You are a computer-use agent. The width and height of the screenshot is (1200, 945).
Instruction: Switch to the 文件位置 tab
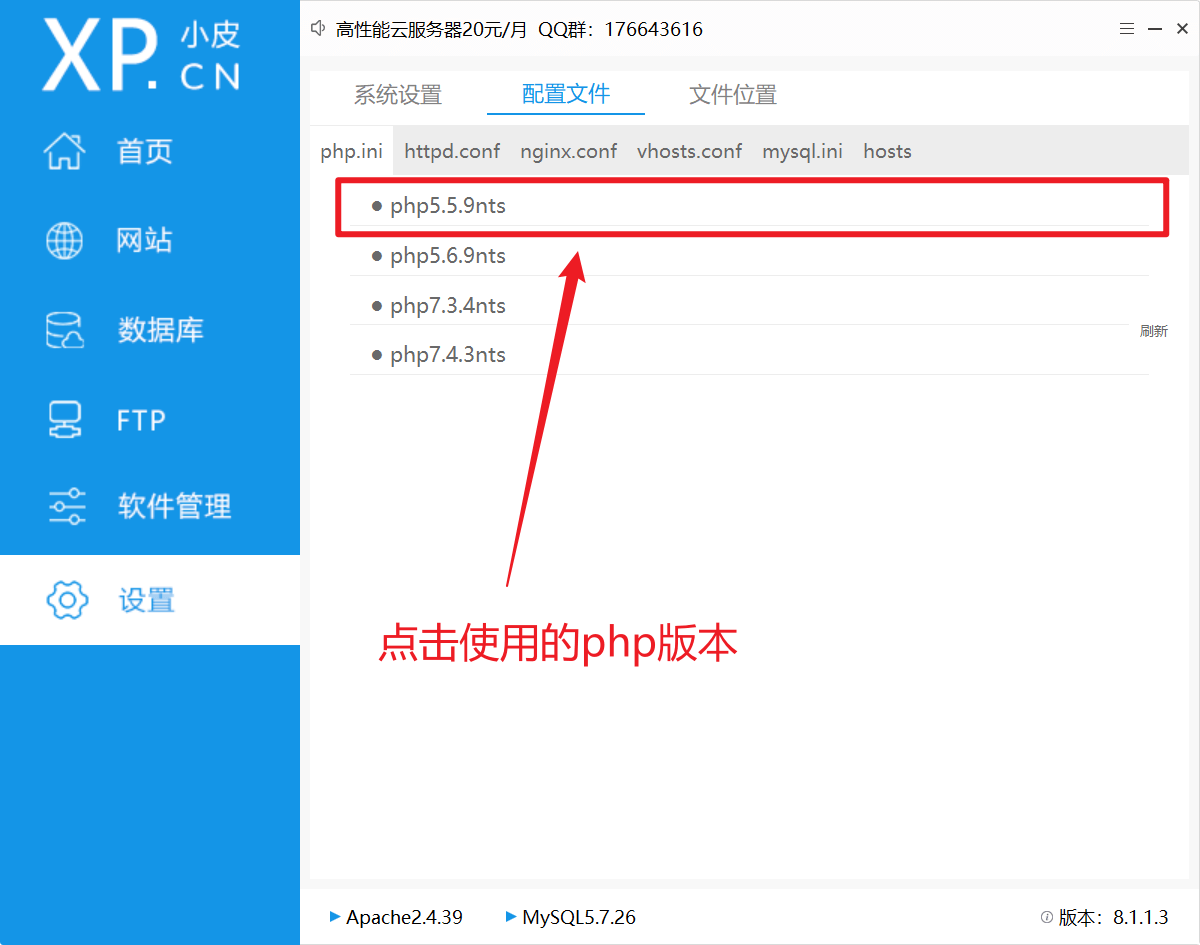click(732, 95)
